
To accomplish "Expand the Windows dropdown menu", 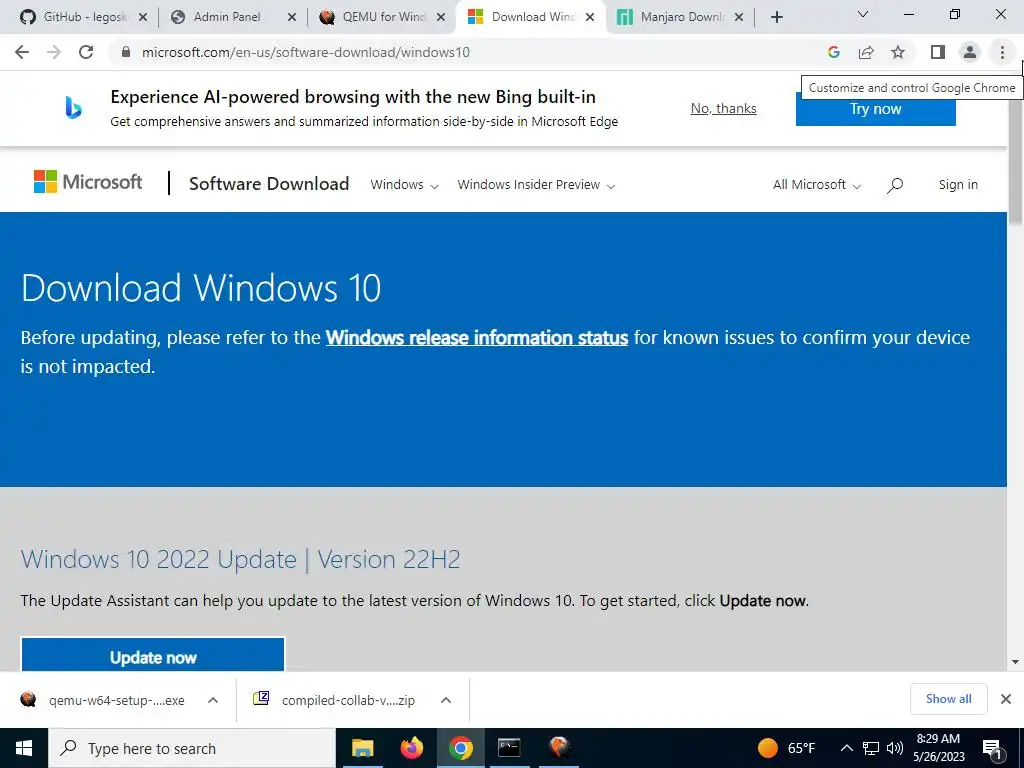I will tap(404, 185).
